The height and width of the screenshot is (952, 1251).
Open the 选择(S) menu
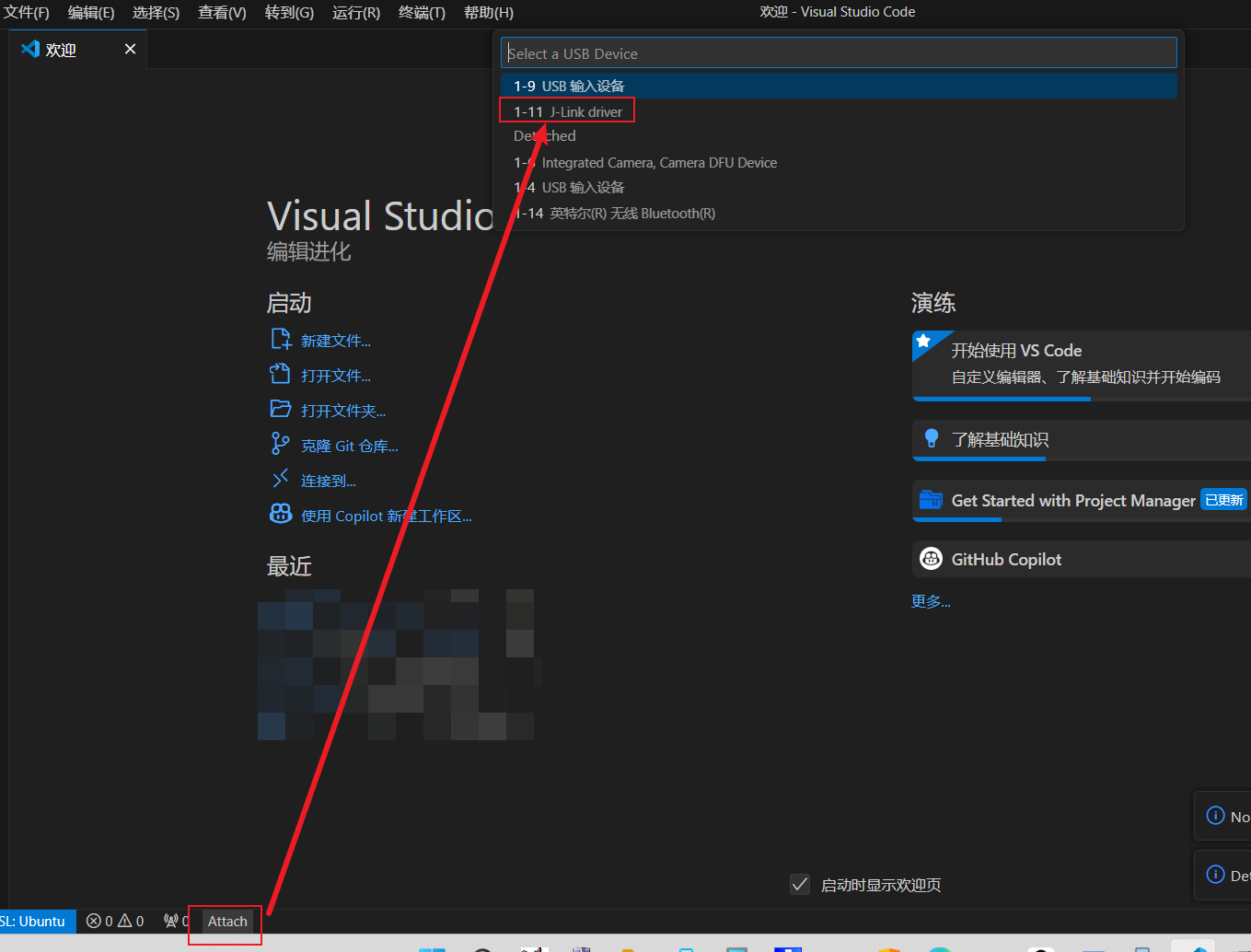point(156,12)
